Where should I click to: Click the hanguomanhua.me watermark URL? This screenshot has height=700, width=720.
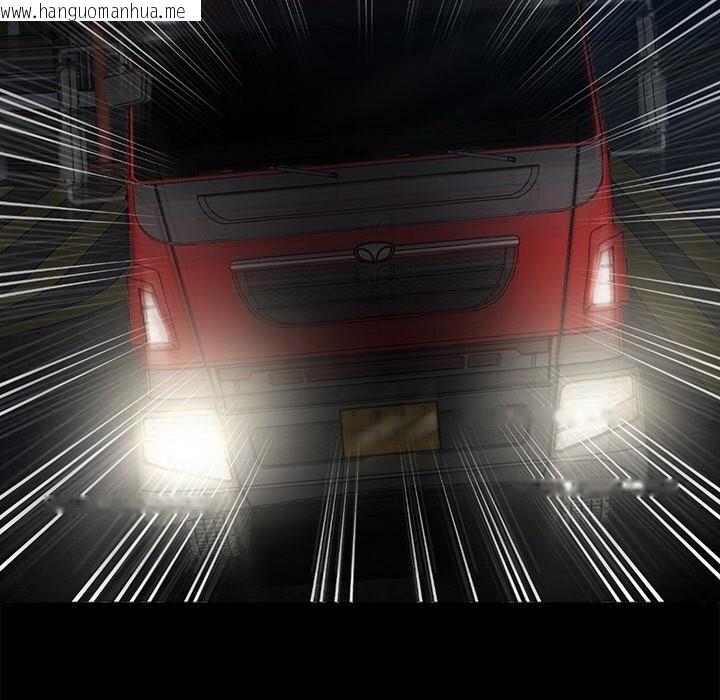click(100, 11)
